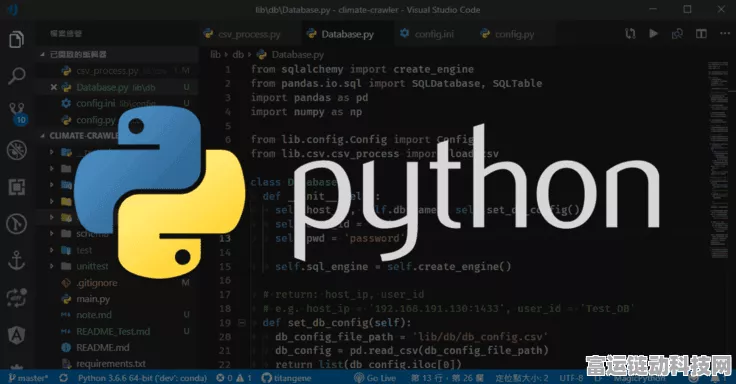
Task: Open README.md file in explorer
Action: 117,347
